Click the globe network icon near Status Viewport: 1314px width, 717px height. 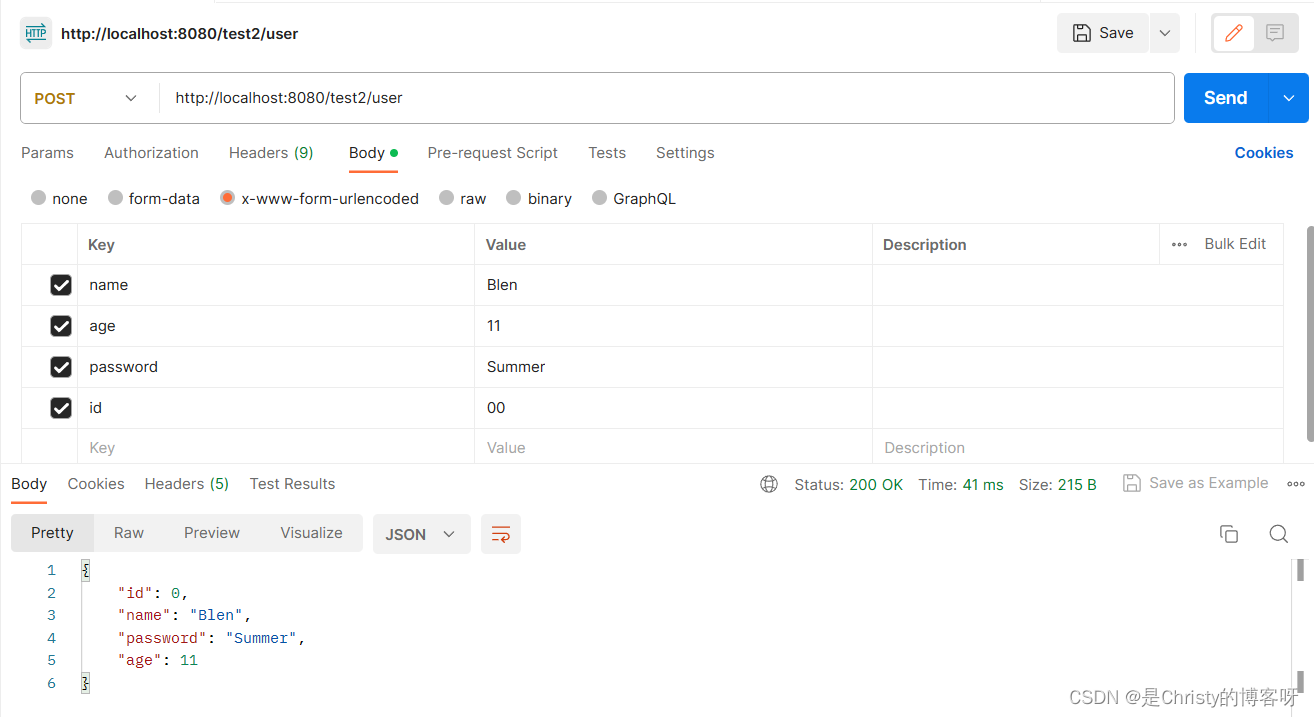pos(769,484)
